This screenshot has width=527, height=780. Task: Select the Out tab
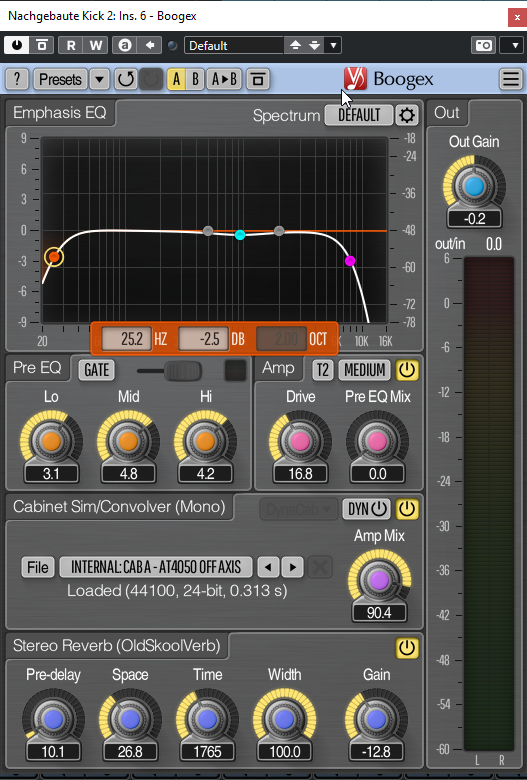[x=447, y=112]
